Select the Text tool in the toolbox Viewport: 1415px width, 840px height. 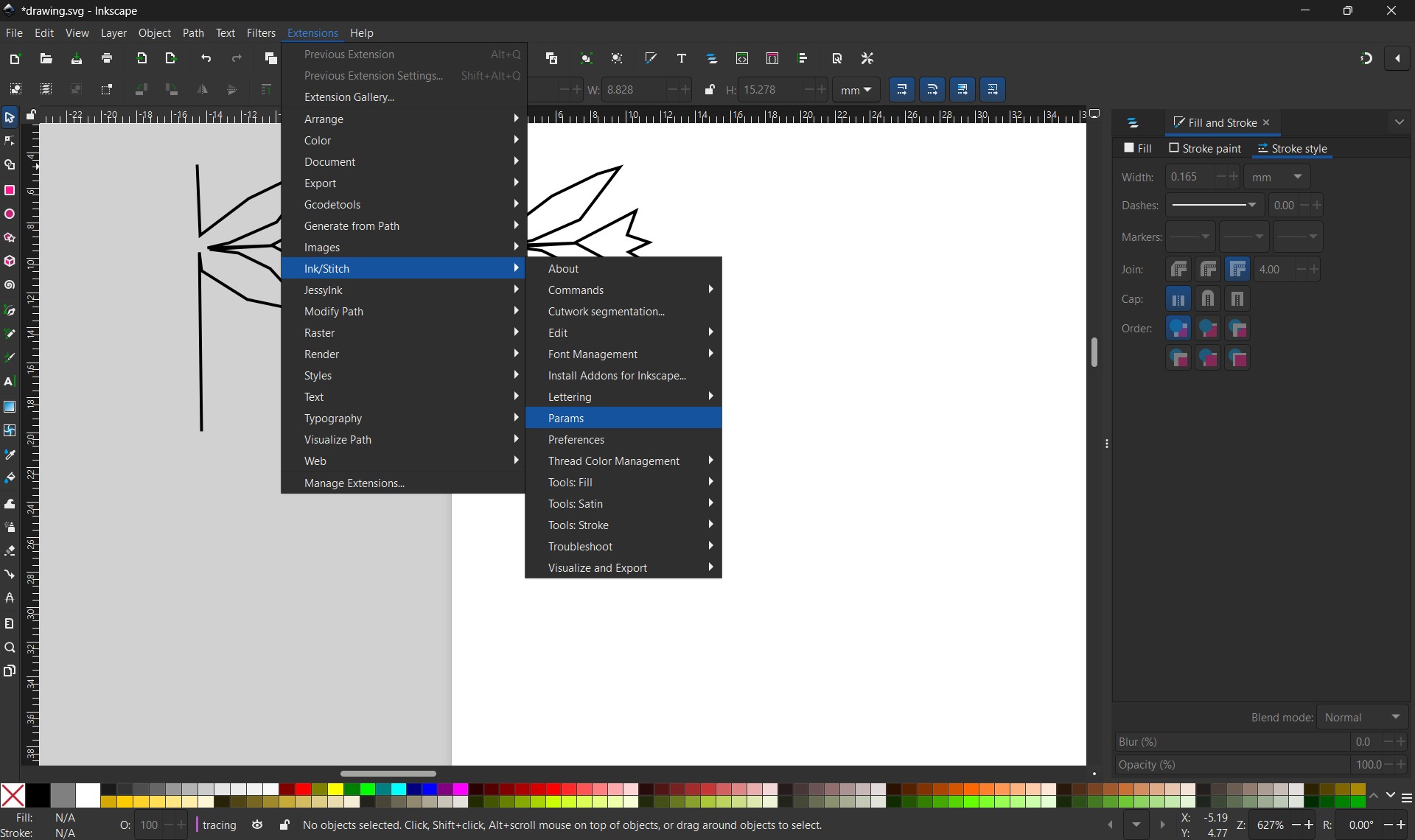point(10,382)
